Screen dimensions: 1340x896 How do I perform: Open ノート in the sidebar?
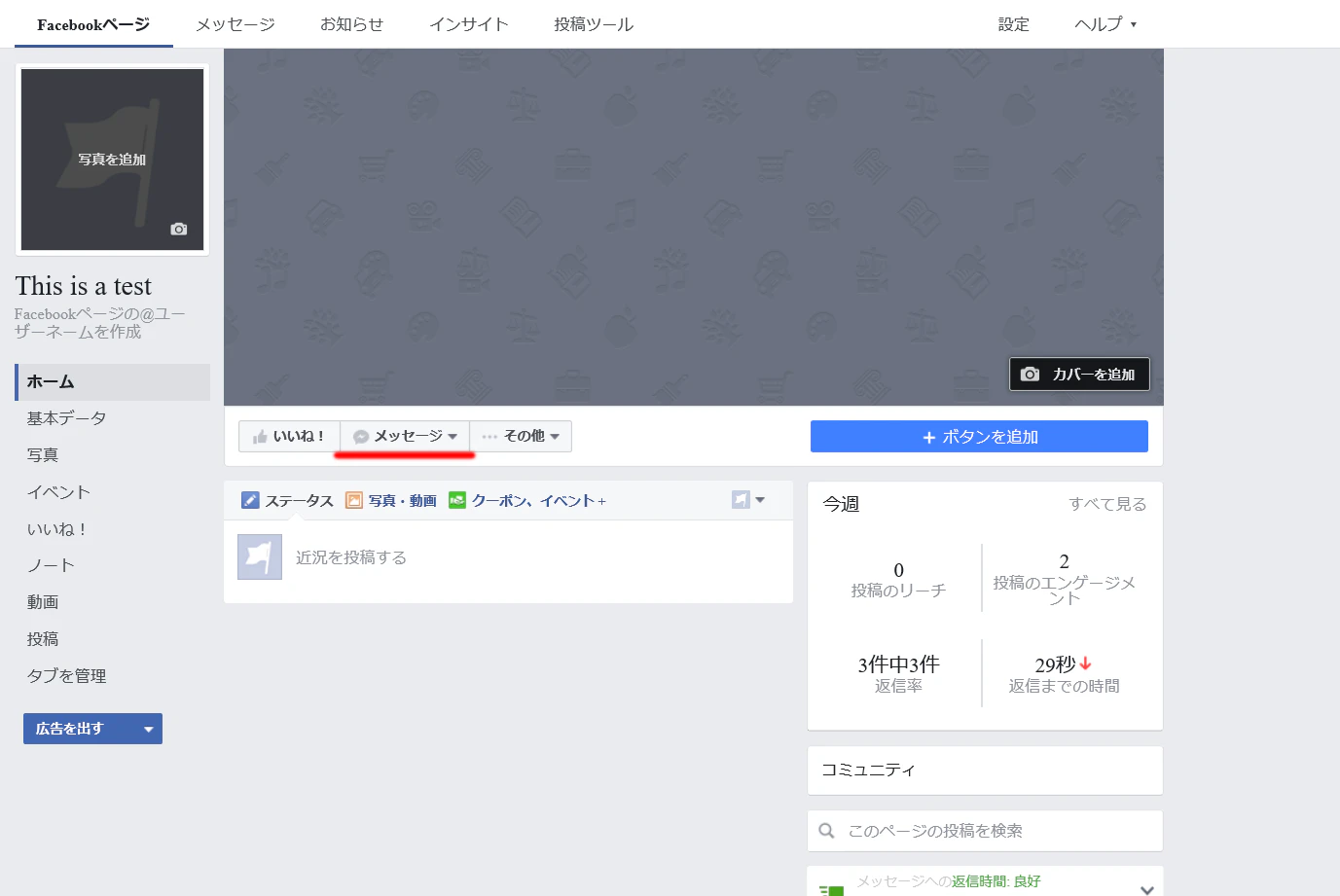click(51, 565)
